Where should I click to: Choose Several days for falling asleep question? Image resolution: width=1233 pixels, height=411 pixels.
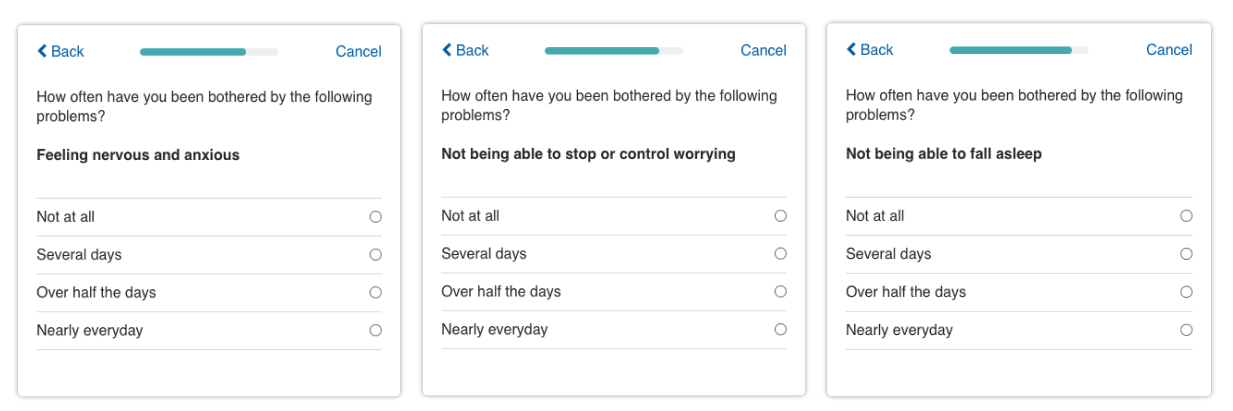[x=1186, y=254]
